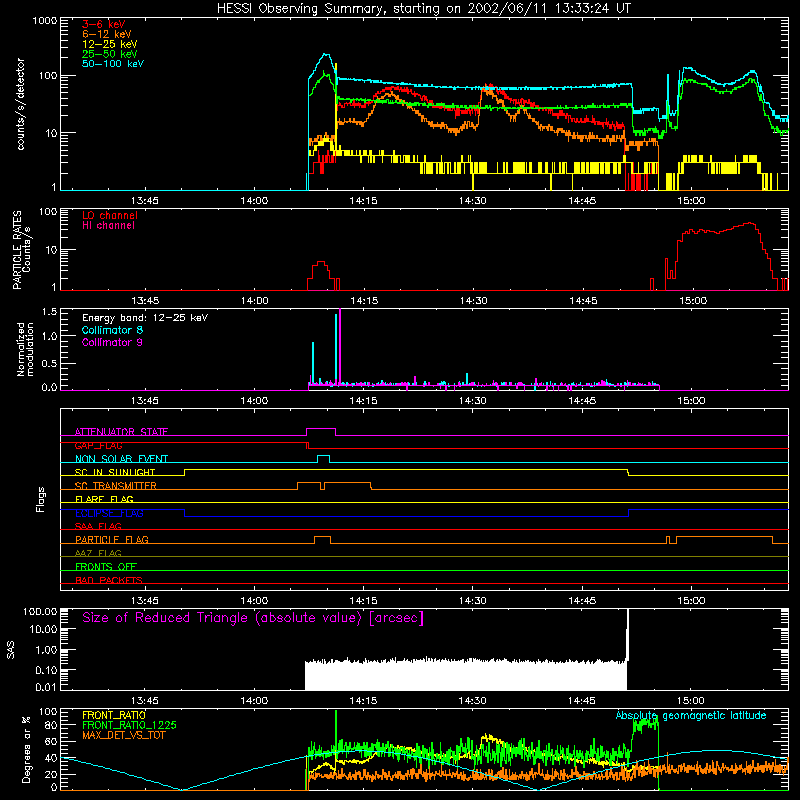Select the "6-12 keV" legend label
Screen dimensions: 800x800
107,34
